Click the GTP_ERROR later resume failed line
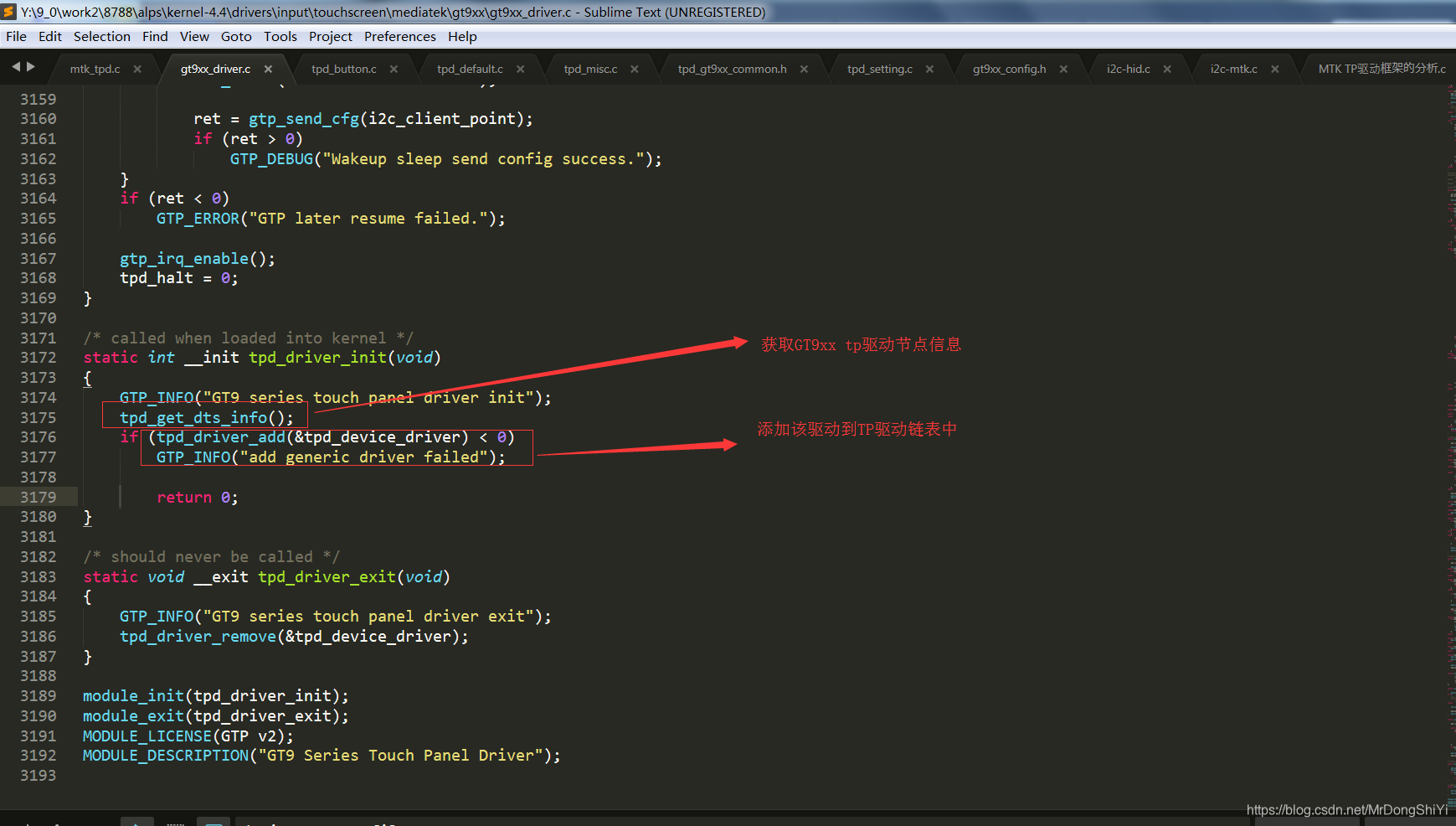The image size is (1456, 826). [x=331, y=218]
